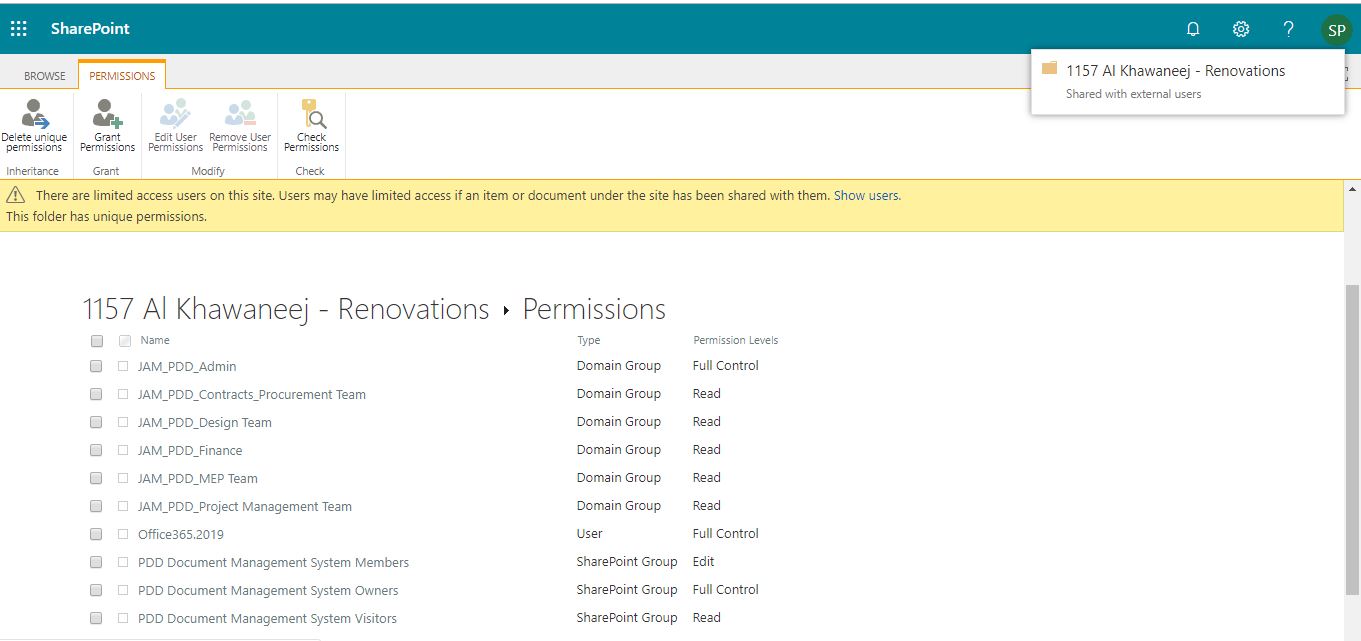The image size is (1361, 641).
Task: Click Edit User Permissions icon
Action: (x=175, y=114)
